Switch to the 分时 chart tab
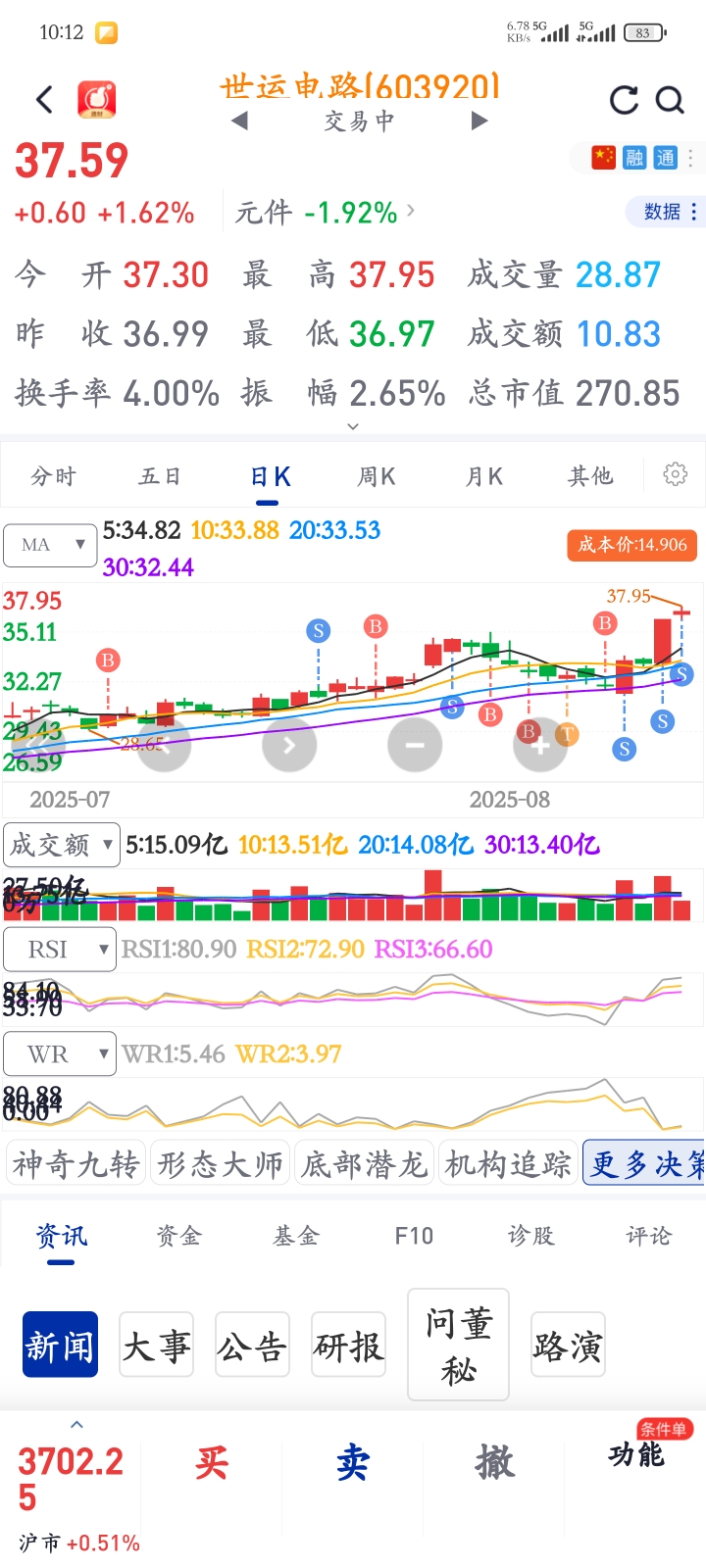The image size is (706, 1568). (x=53, y=476)
